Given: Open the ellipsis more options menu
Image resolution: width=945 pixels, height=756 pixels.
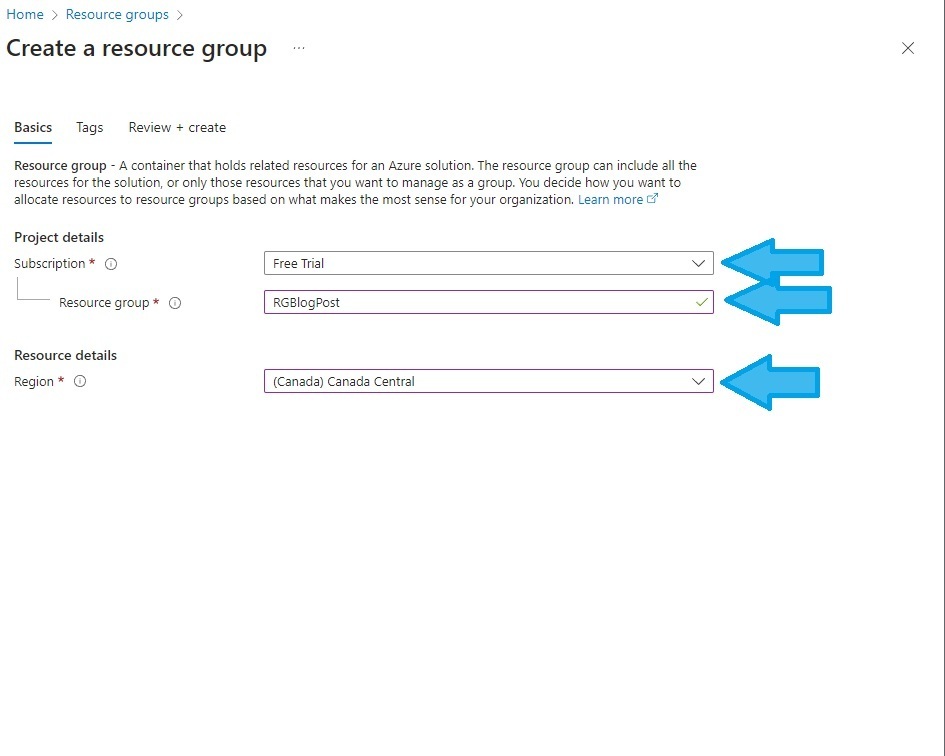Looking at the screenshot, I should point(299,48).
